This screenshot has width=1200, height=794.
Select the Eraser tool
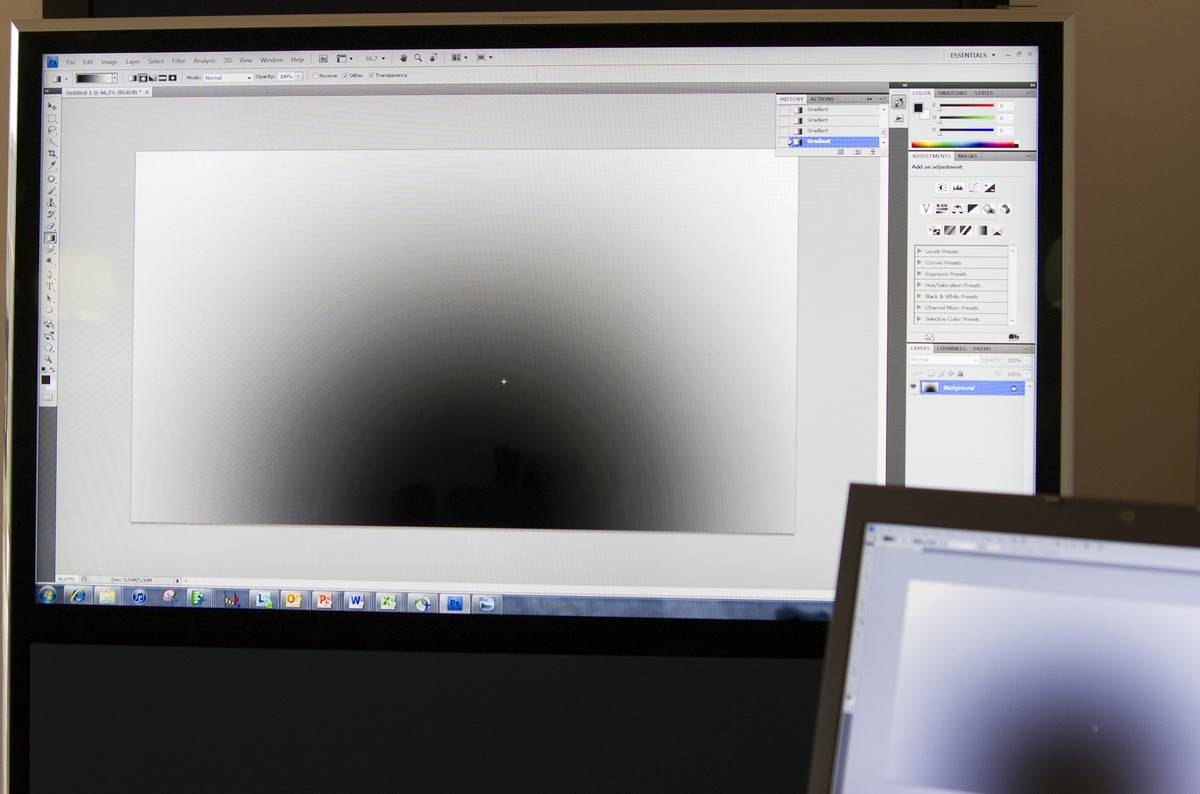pyautogui.click(x=51, y=226)
